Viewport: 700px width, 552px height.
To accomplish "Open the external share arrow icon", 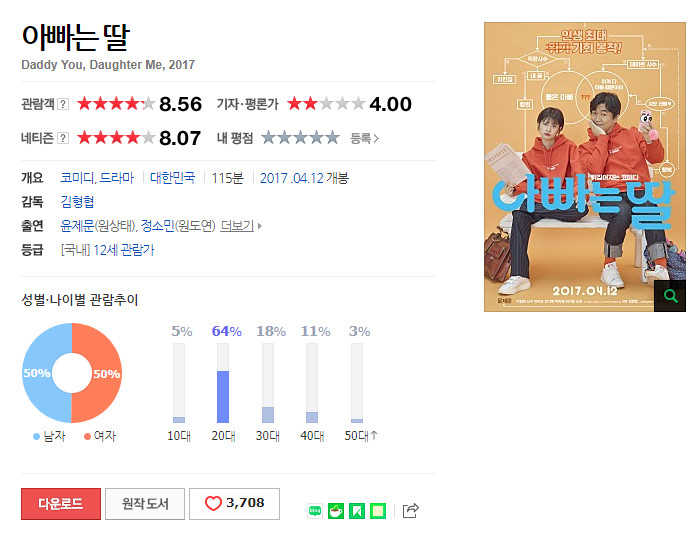I will click(410, 510).
